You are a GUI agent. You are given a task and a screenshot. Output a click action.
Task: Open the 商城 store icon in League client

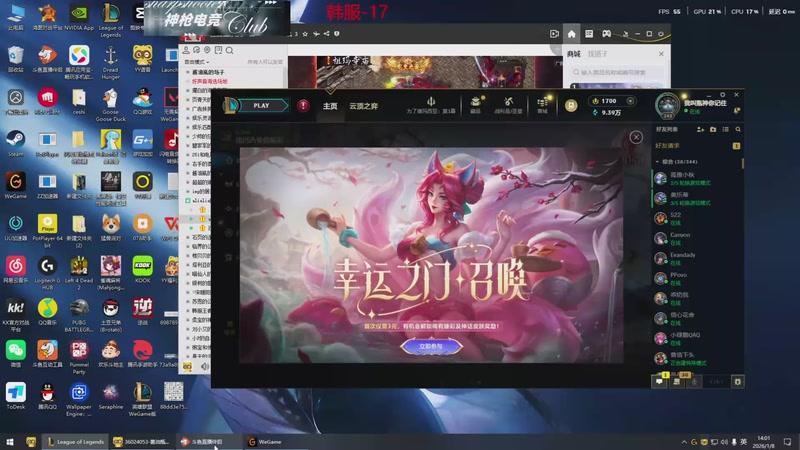pyautogui.click(x=542, y=105)
